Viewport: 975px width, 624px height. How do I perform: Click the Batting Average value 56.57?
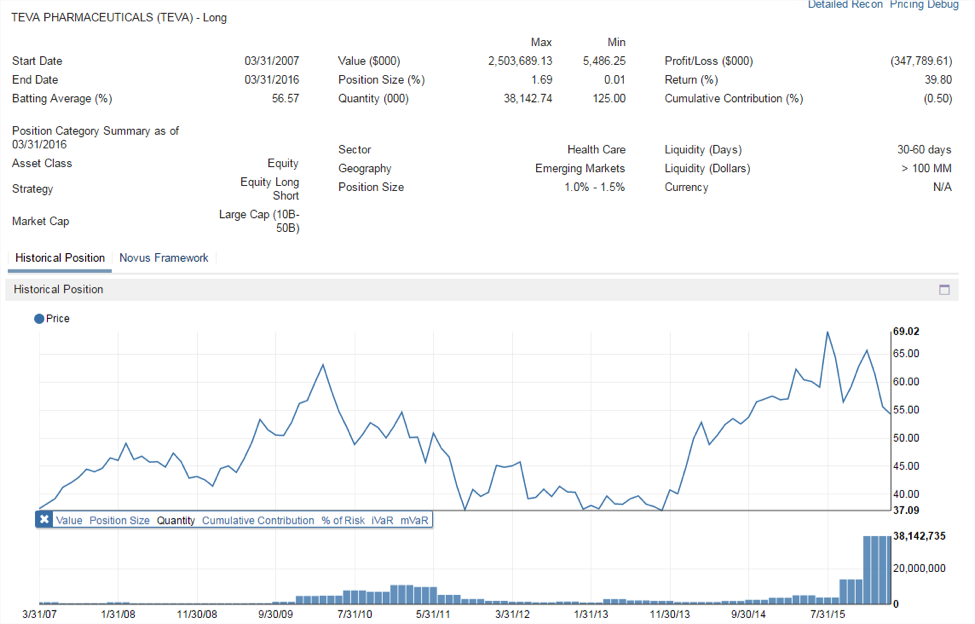pos(285,98)
